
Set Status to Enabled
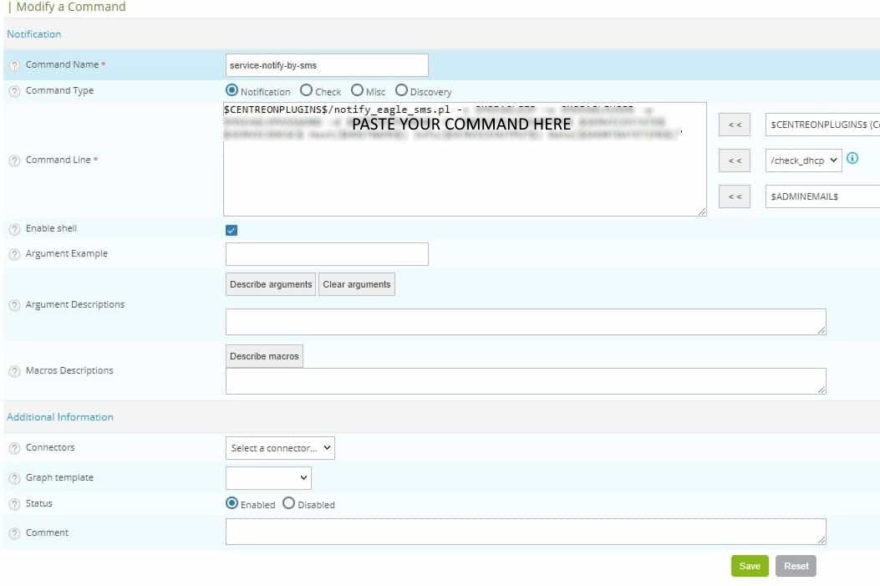click(x=232, y=503)
